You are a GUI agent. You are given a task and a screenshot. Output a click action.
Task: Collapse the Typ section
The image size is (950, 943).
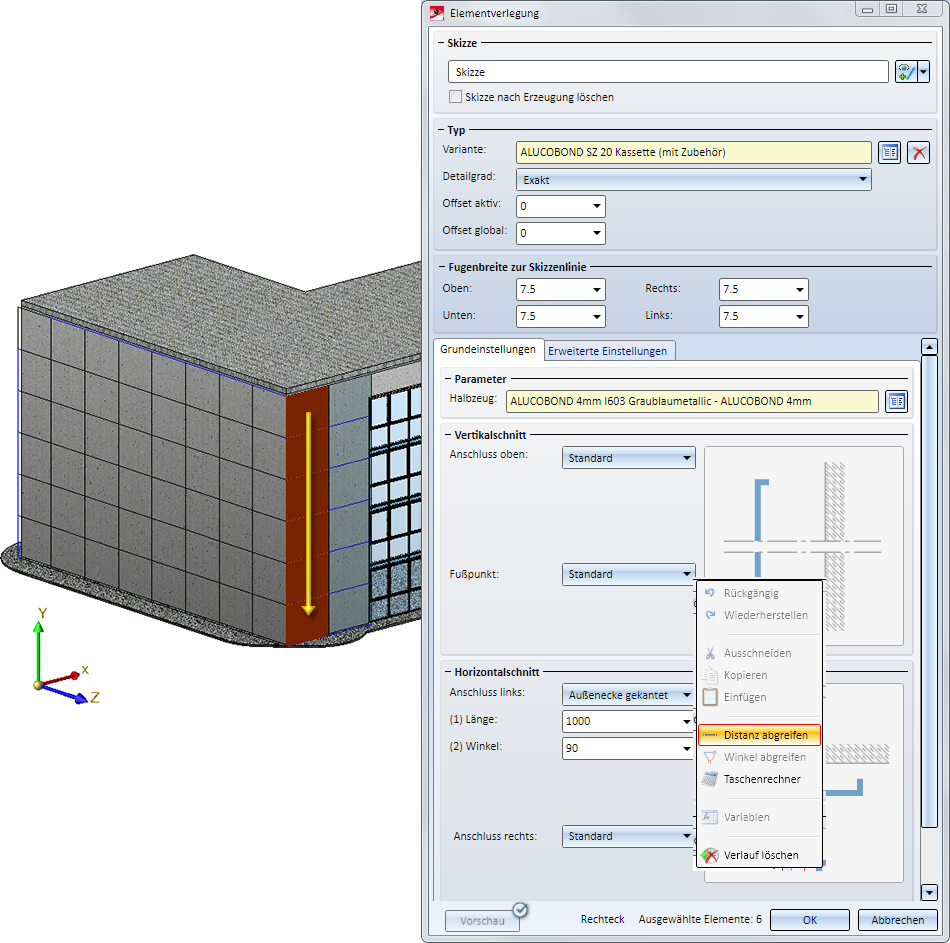441,130
